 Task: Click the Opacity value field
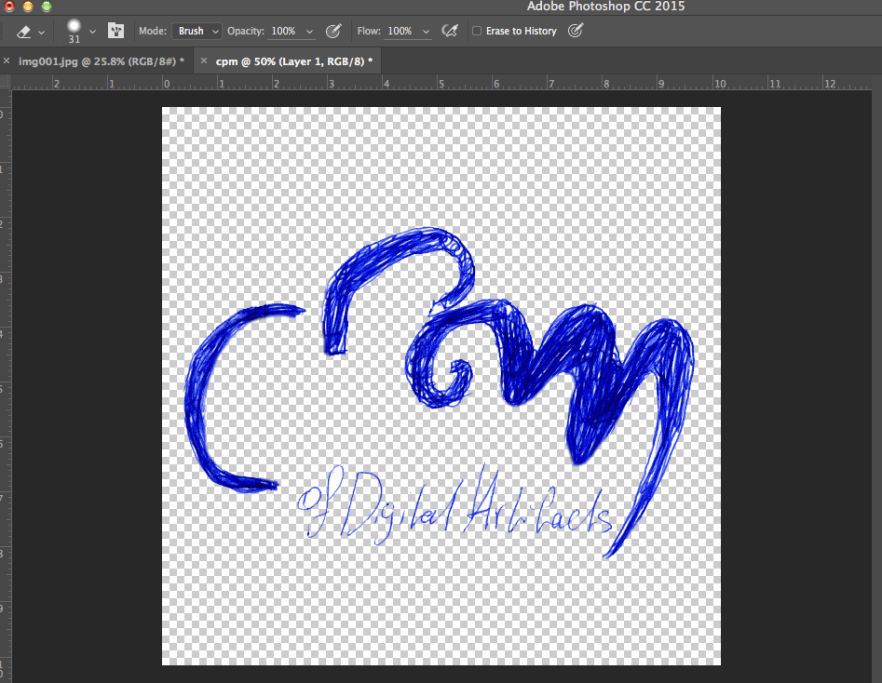pos(283,31)
